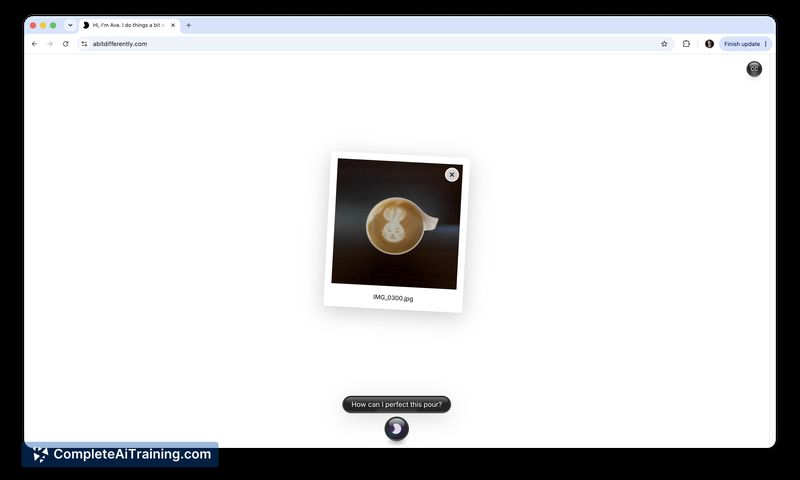Image resolution: width=800 pixels, height=480 pixels.
Task: Click the green fullscreen window button
Action: click(53, 25)
